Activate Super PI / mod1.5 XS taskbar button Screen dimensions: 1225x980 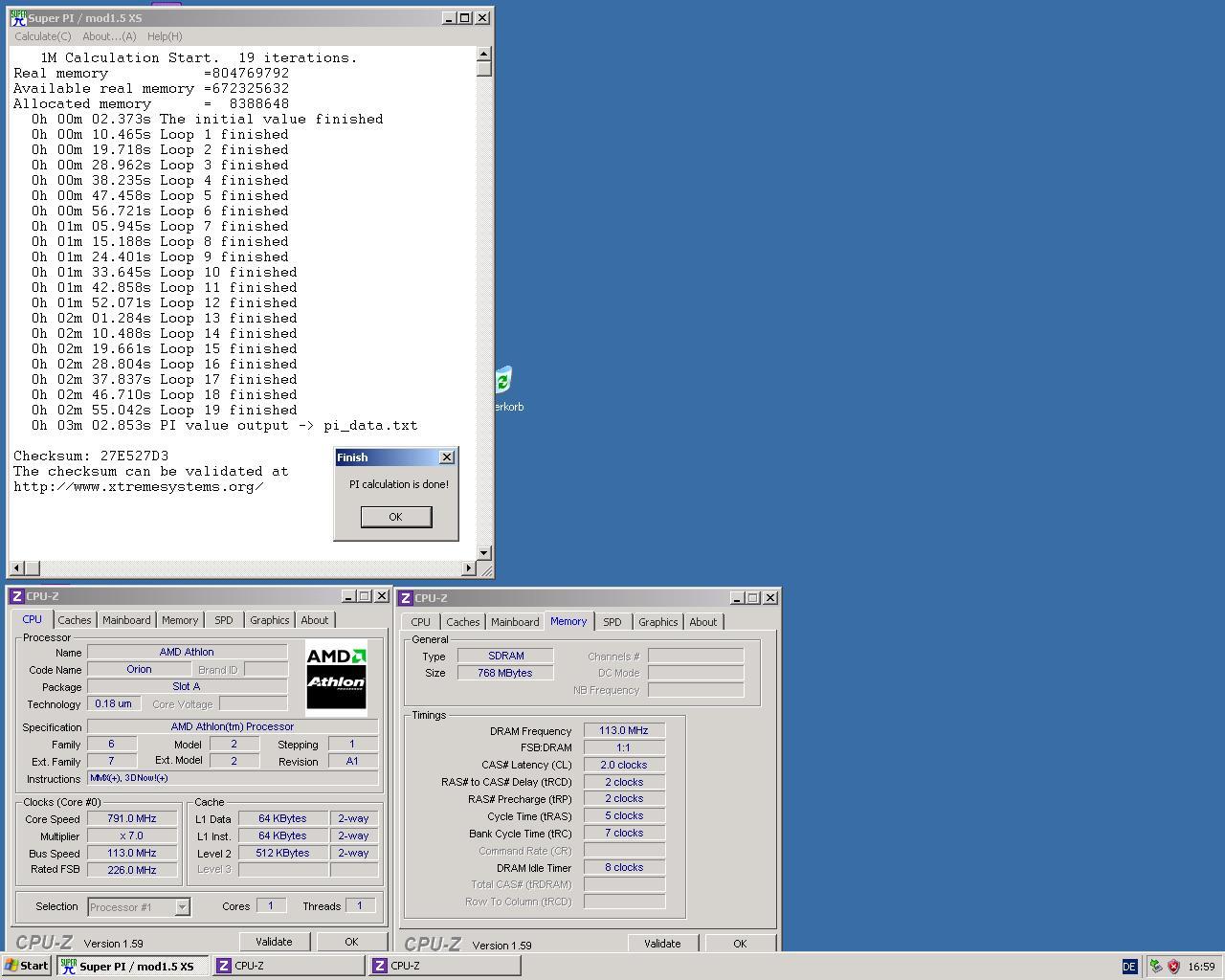[132, 966]
